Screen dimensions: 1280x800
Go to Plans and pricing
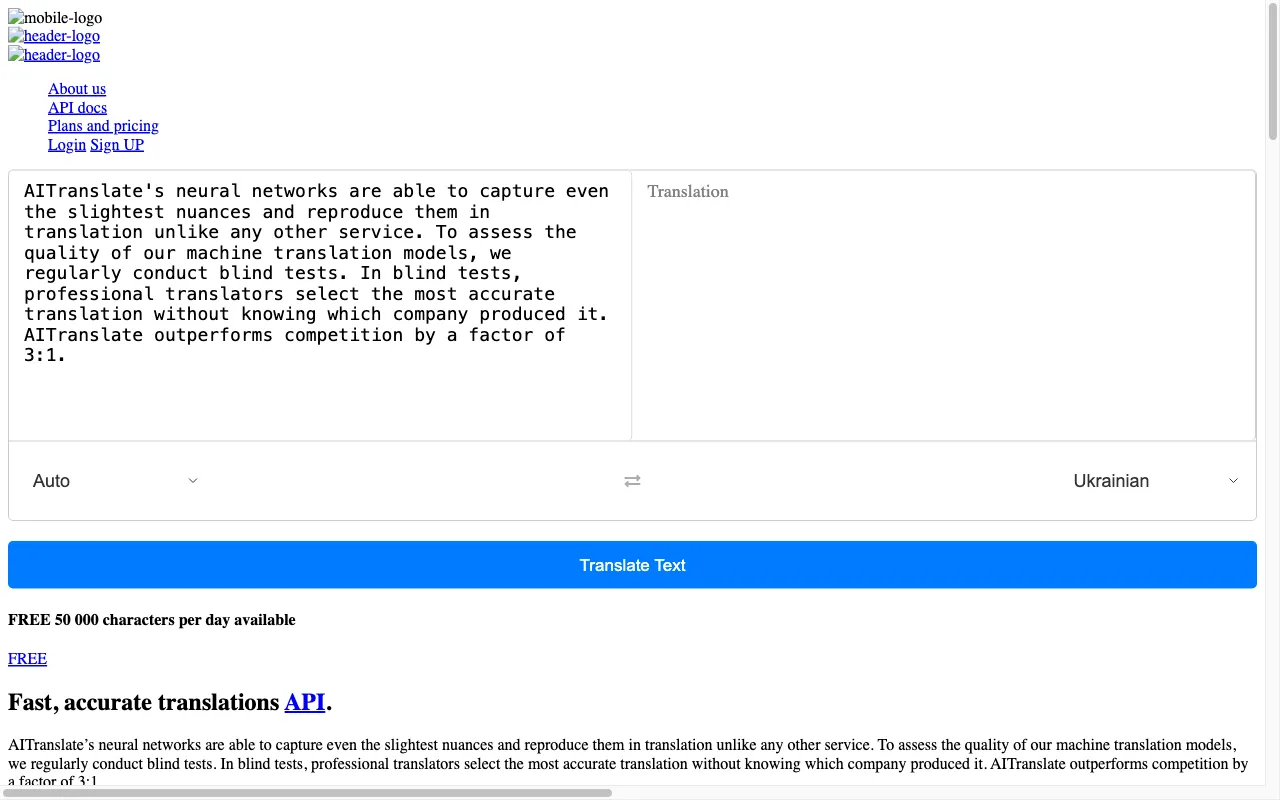click(x=103, y=126)
